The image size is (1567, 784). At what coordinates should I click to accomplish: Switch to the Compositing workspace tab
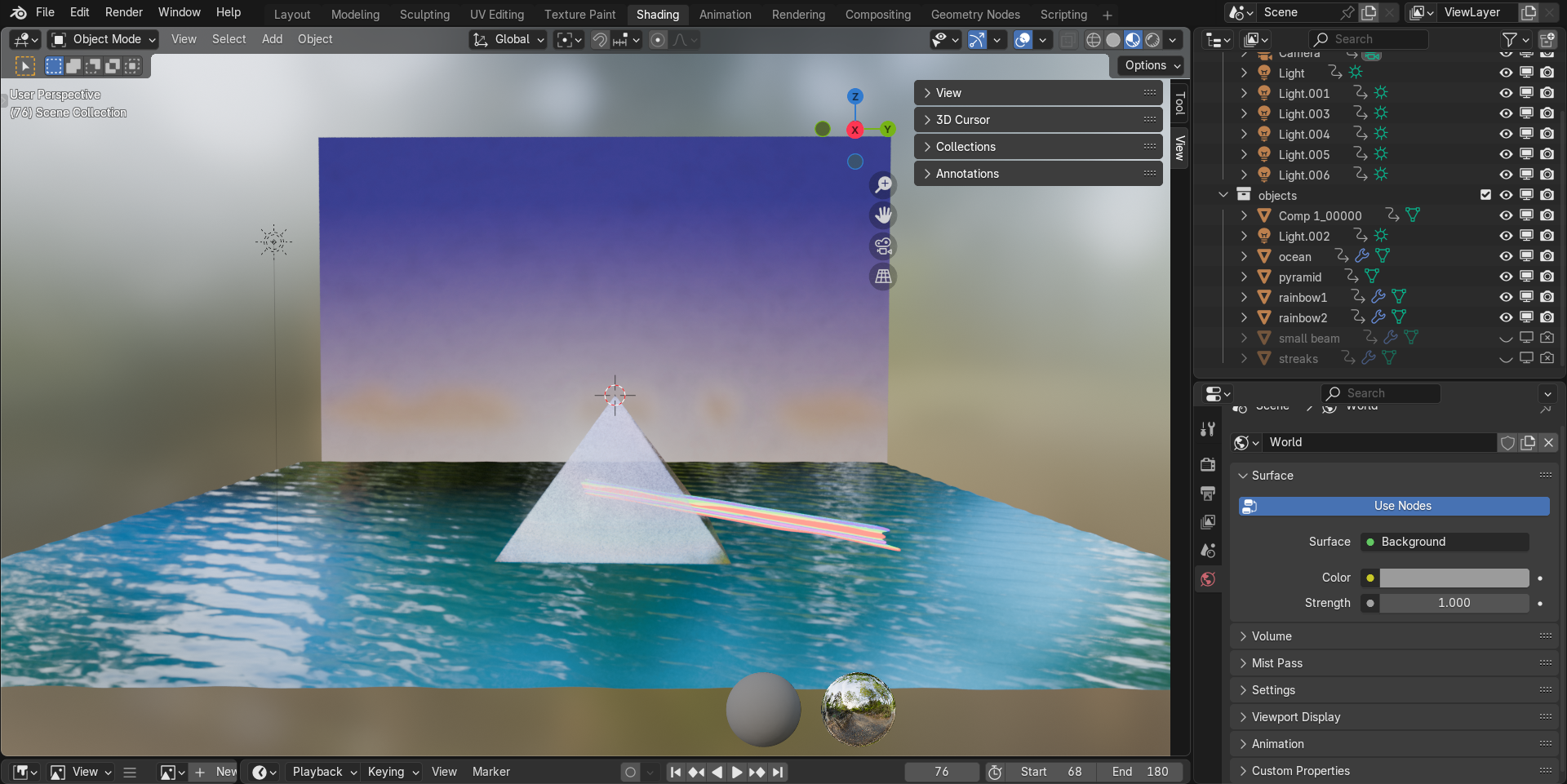[877, 15]
